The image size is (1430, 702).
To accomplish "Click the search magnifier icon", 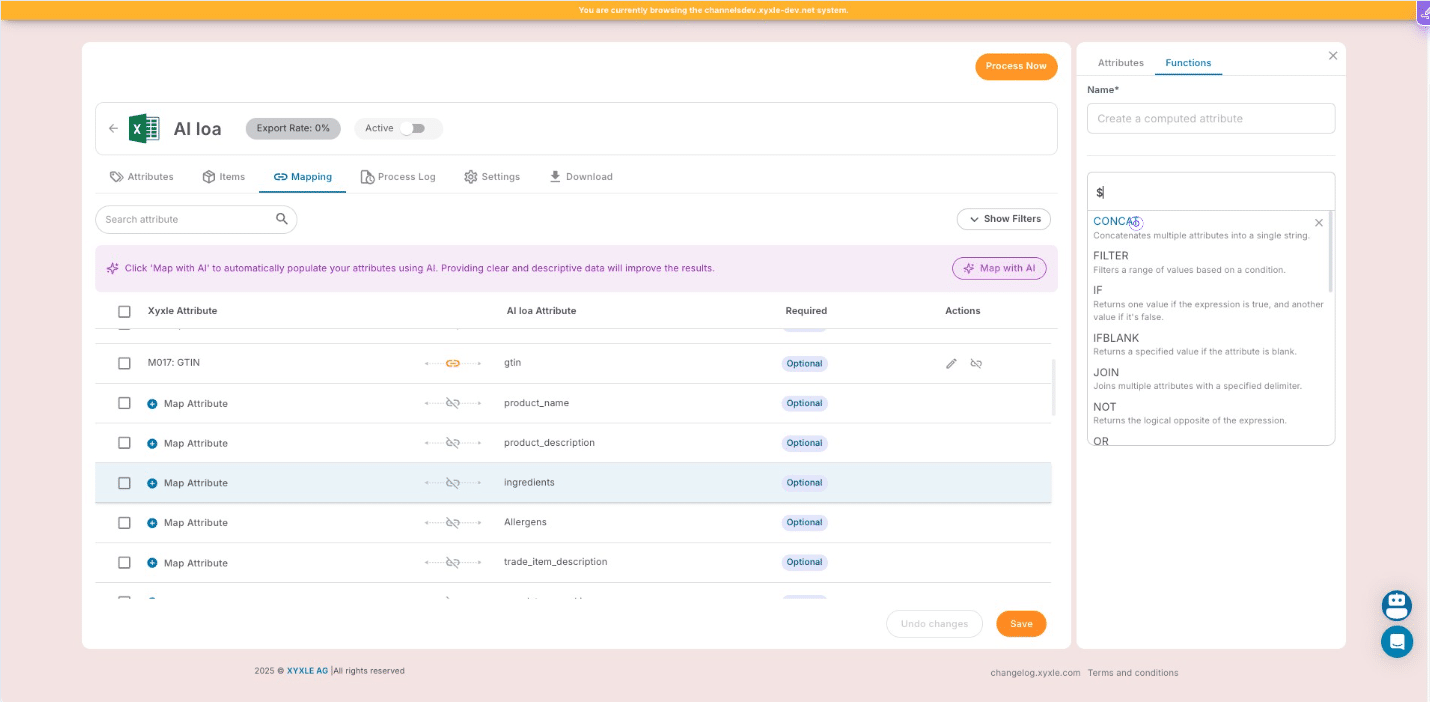I will (282, 219).
